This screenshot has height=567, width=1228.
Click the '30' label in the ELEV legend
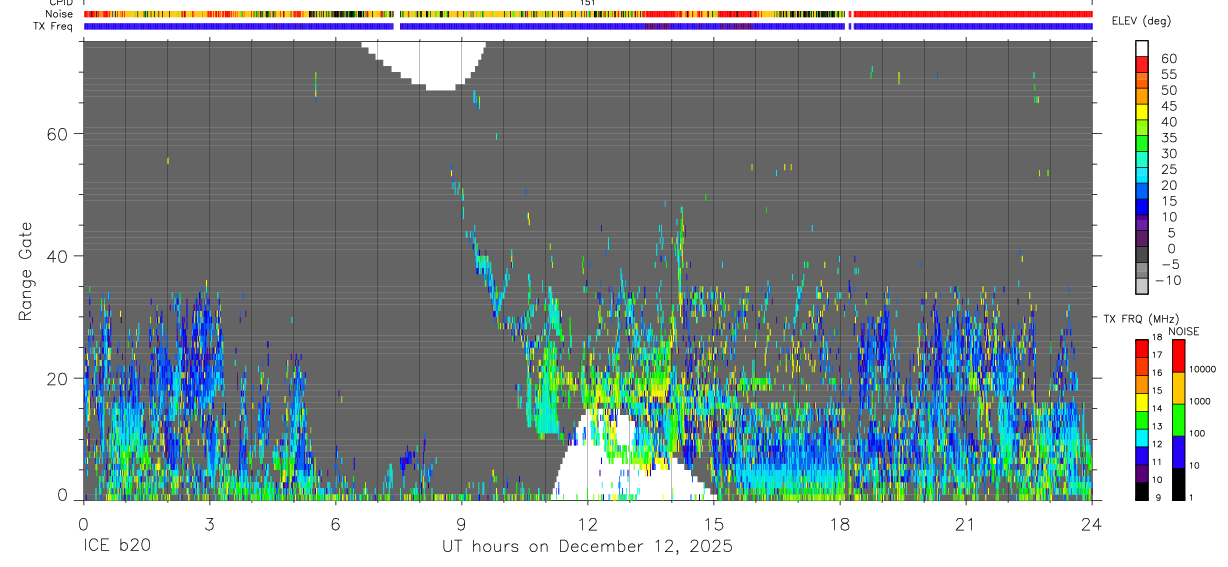pyautogui.click(x=1168, y=154)
